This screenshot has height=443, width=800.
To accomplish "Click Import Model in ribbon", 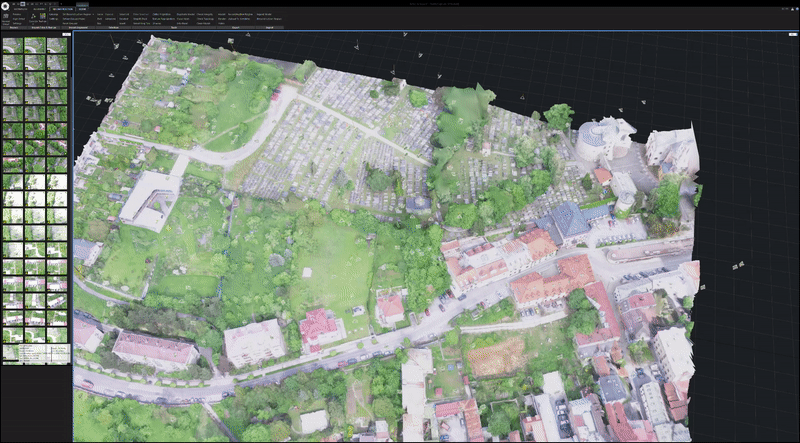I will point(263,14).
